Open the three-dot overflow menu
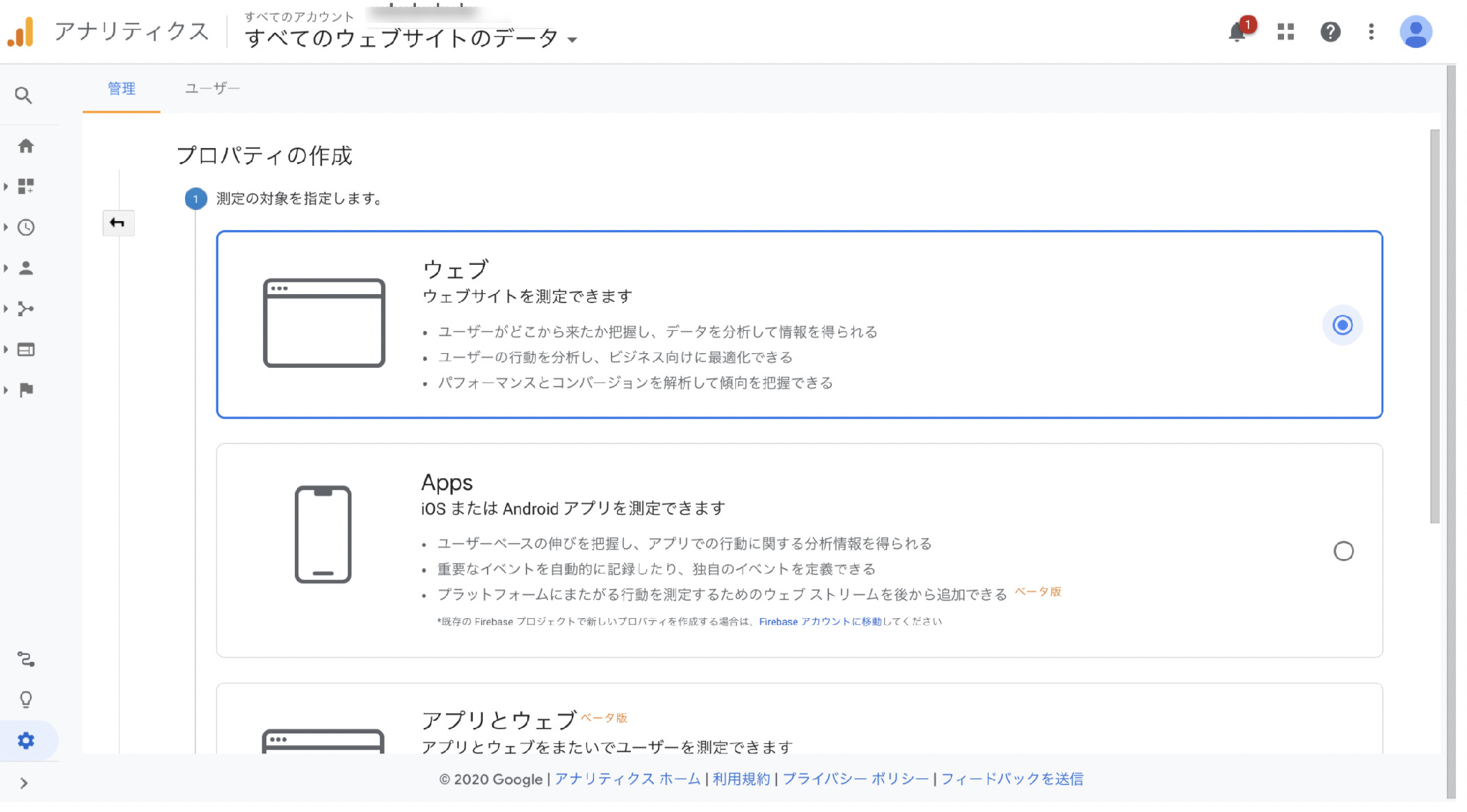Image resolution: width=1467 pixels, height=812 pixels. [x=1371, y=32]
